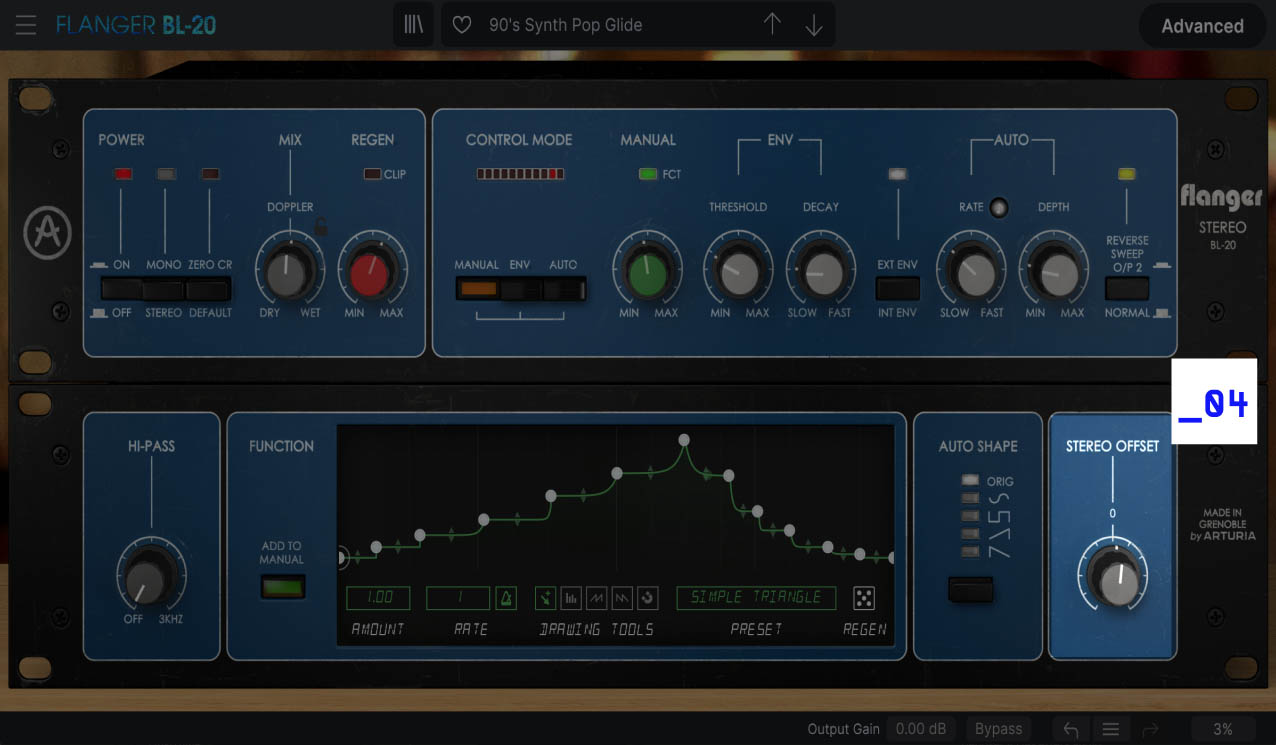Favorite the preset using the heart icon
The width and height of the screenshot is (1276, 745).
(x=461, y=24)
